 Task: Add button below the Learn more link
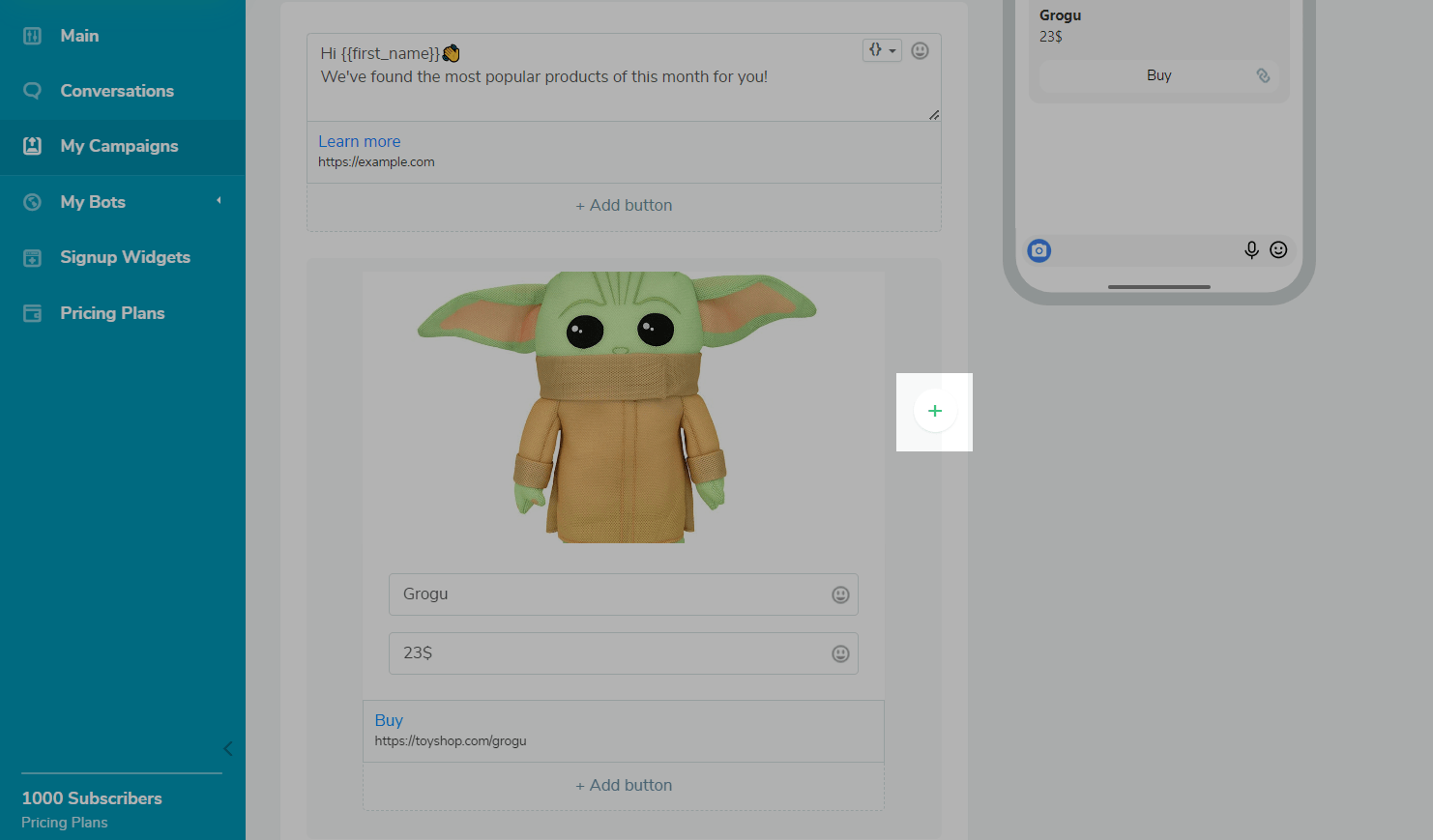click(624, 205)
